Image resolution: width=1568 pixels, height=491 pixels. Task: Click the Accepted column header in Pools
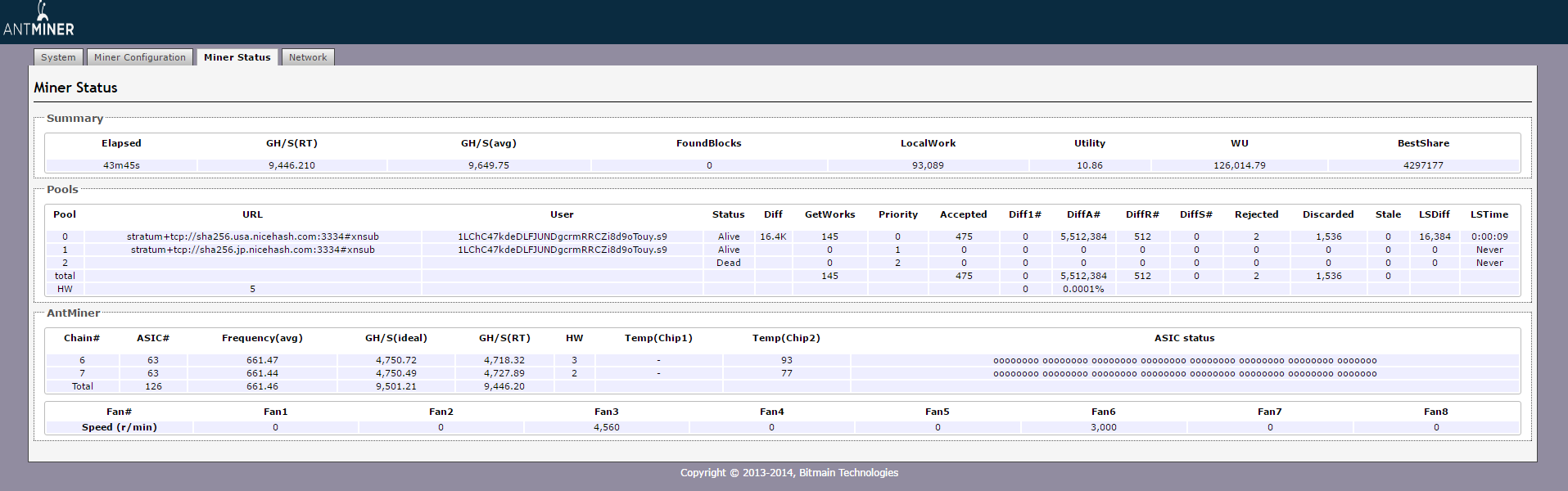[x=963, y=214]
